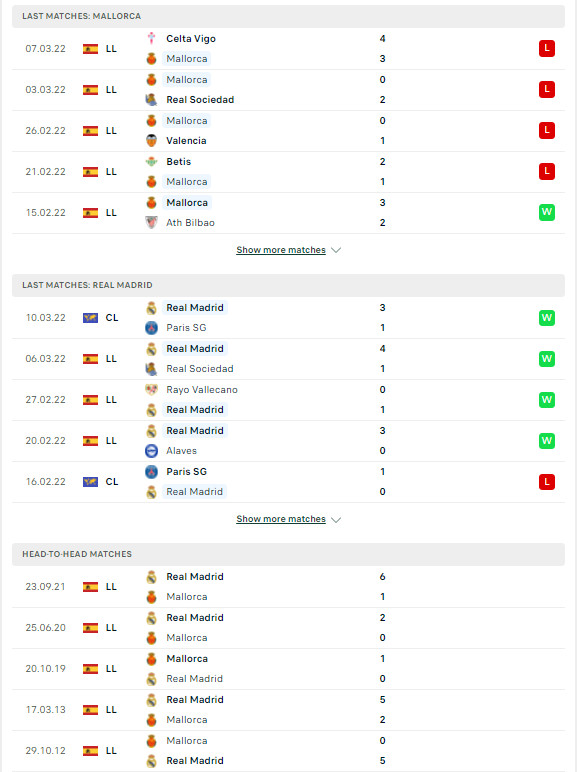Click the Celta Vigo club crest
Viewport: 577px width, 772px height.
pos(152,38)
